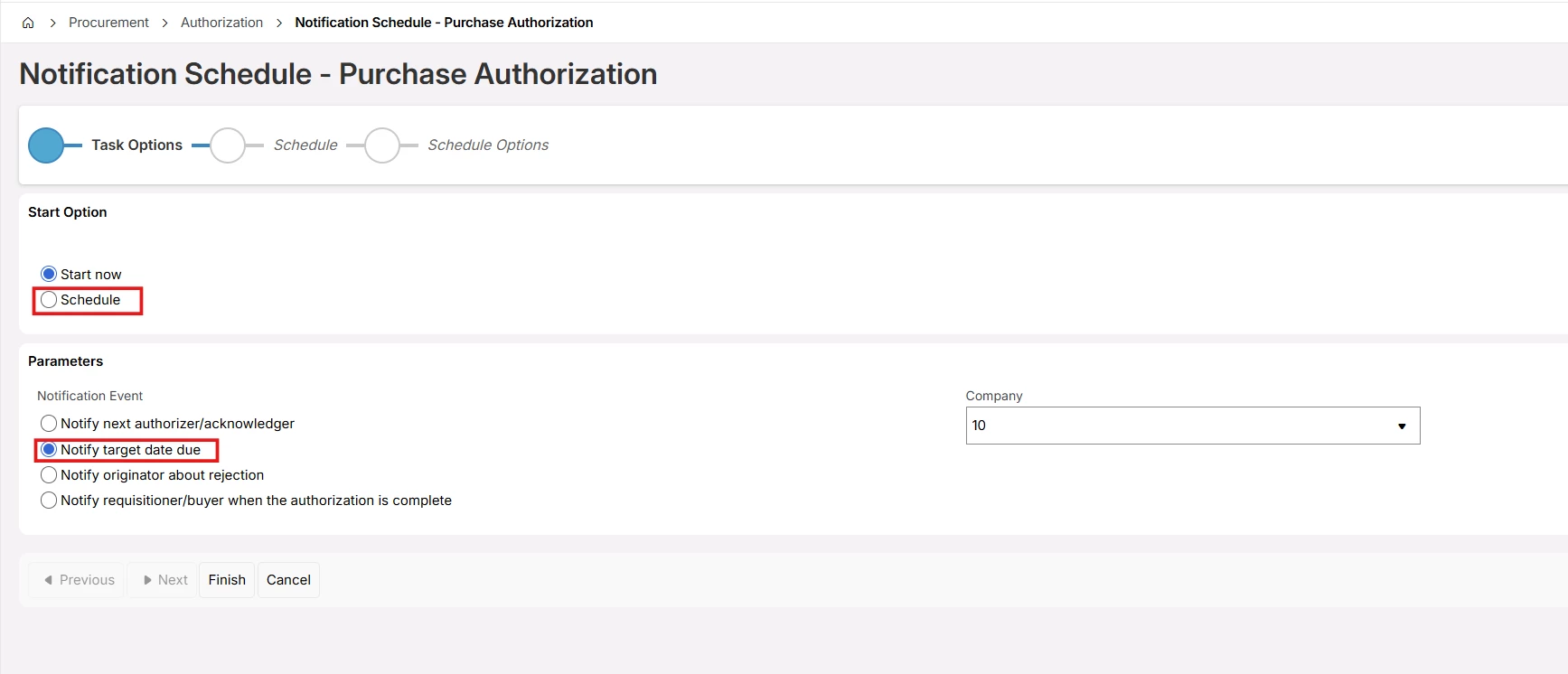The height and width of the screenshot is (674, 1568).
Task: Click the Task Options step circle
Action: 46,145
